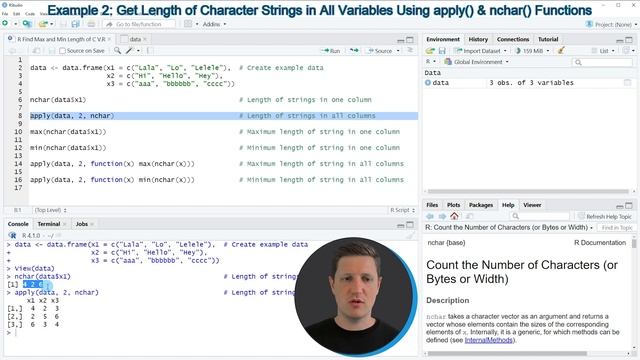Image resolution: width=640 pixels, height=360 pixels.
Task: Open the Project (None) dropdown
Action: click(x=611, y=24)
